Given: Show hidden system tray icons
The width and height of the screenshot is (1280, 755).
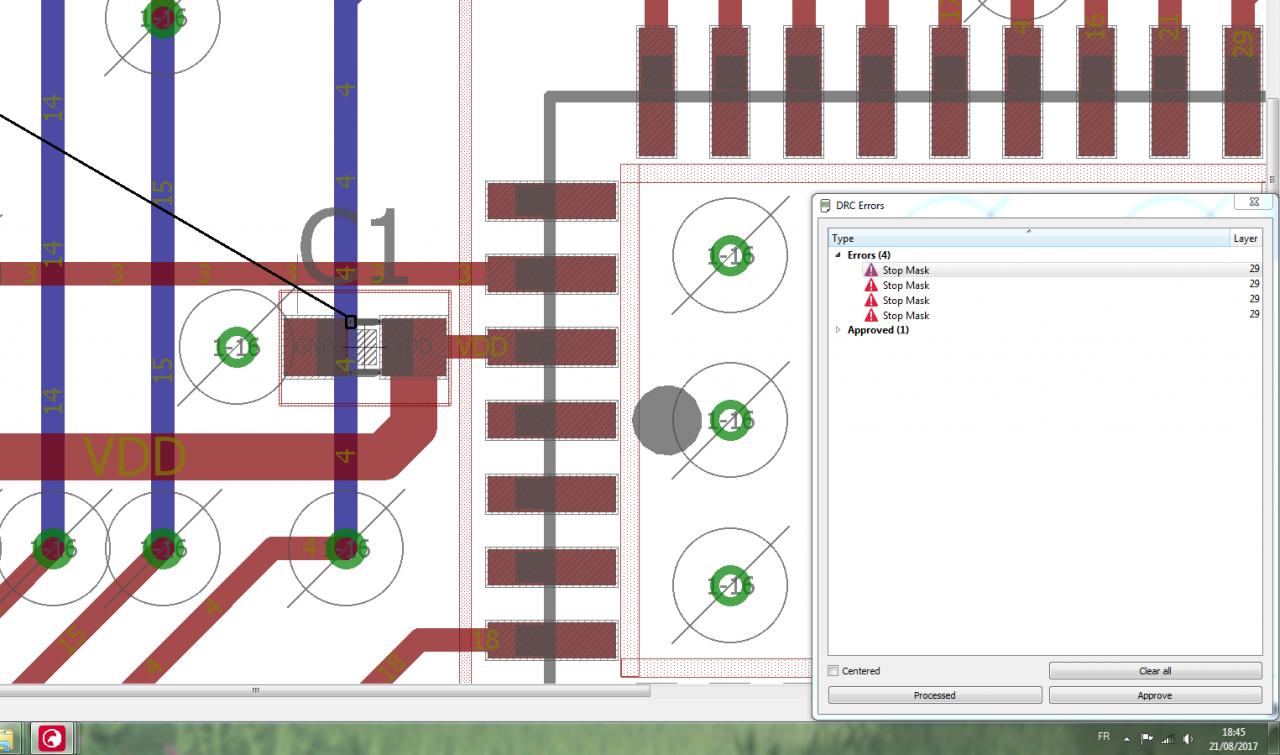Looking at the screenshot, I should [1127, 739].
